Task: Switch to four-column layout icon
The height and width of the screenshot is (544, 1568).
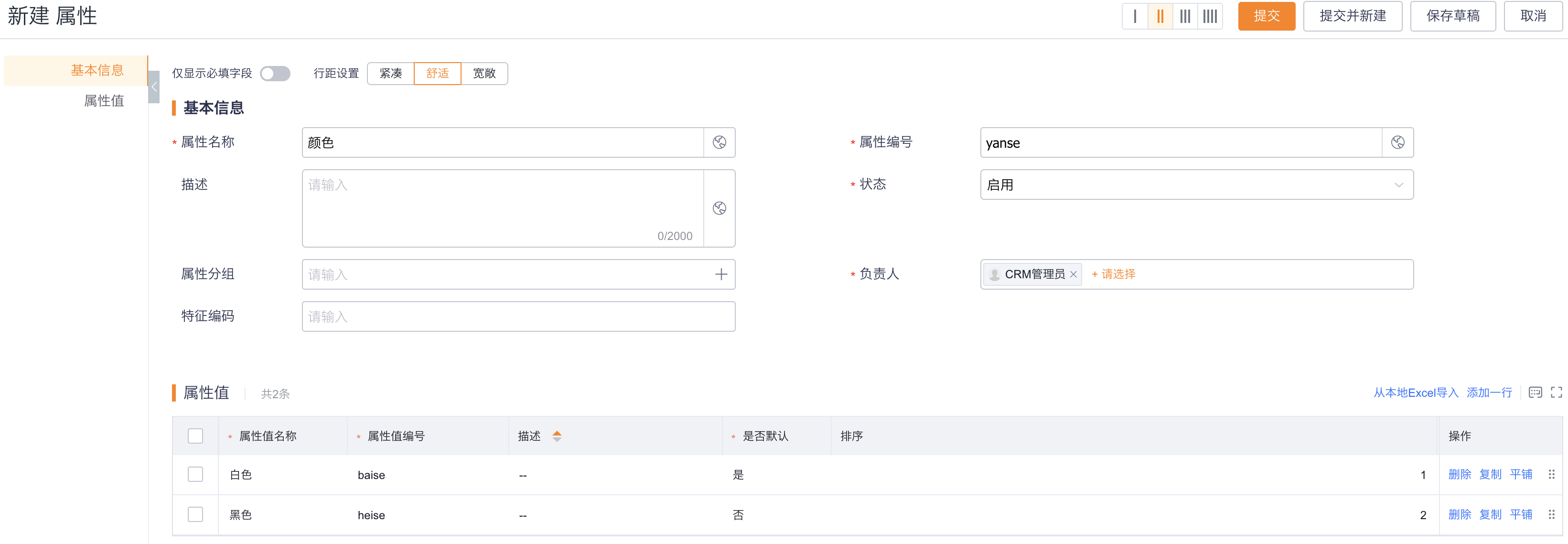Action: point(1210,16)
